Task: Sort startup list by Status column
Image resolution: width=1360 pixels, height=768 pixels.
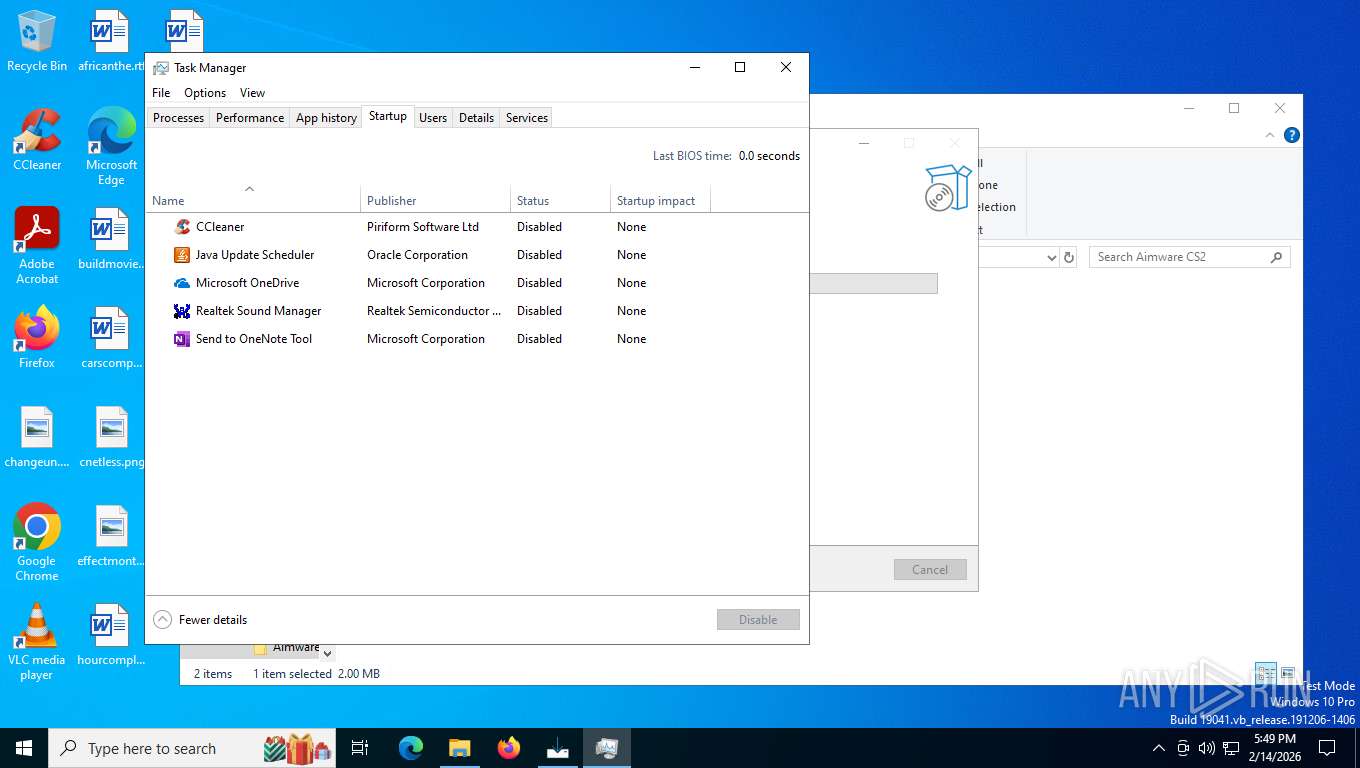Action: (x=560, y=198)
